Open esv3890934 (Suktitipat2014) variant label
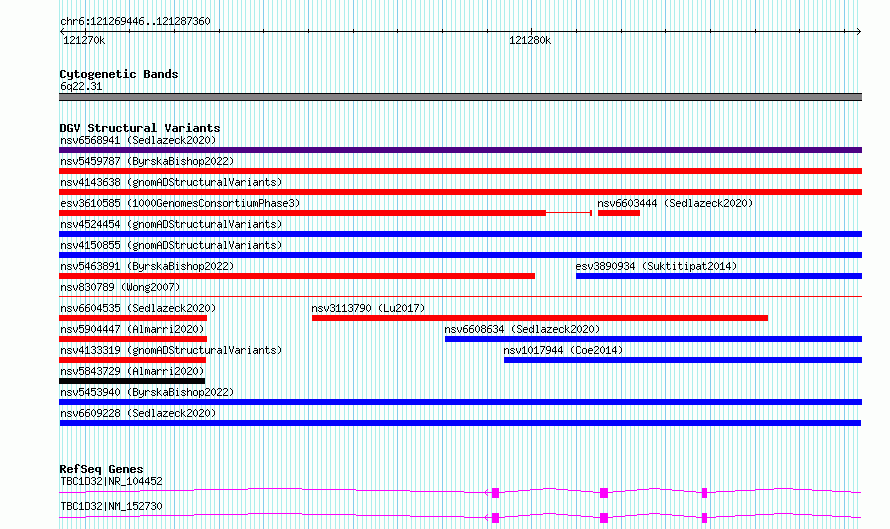The height and width of the screenshot is (529, 890). click(x=656, y=266)
